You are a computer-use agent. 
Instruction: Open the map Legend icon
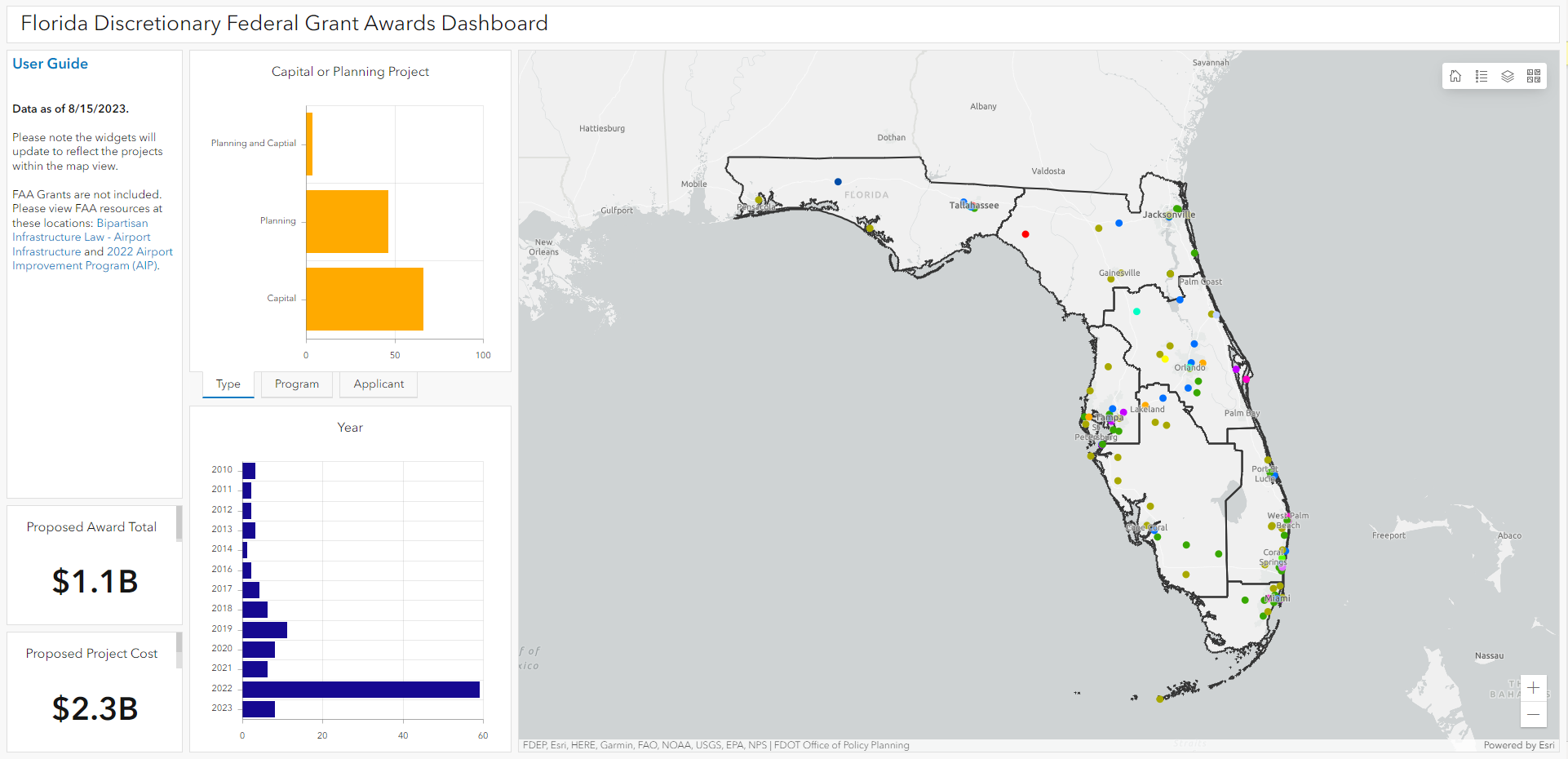[x=1482, y=76]
